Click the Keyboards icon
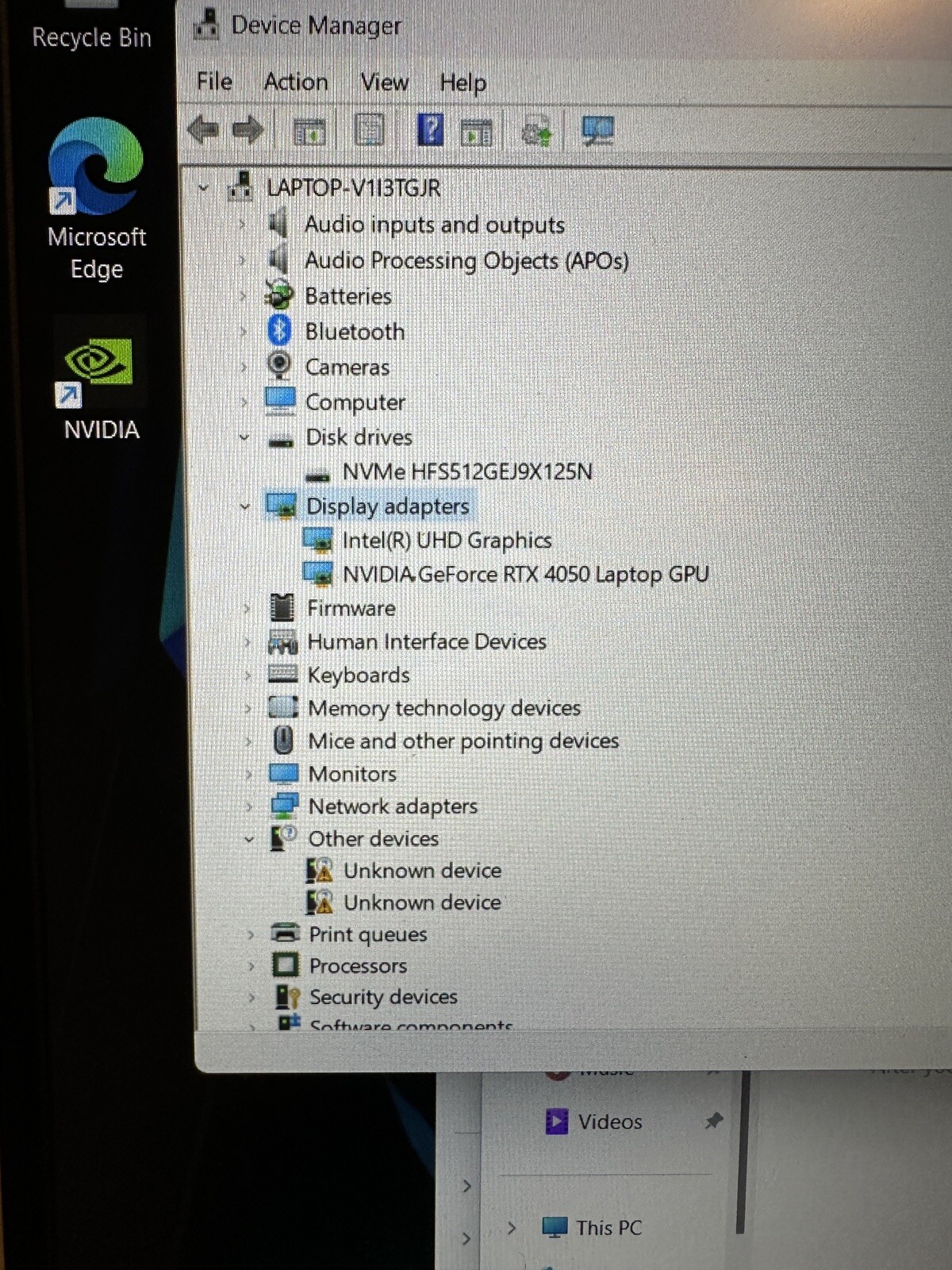The width and height of the screenshot is (952, 1270). (x=283, y=674)
